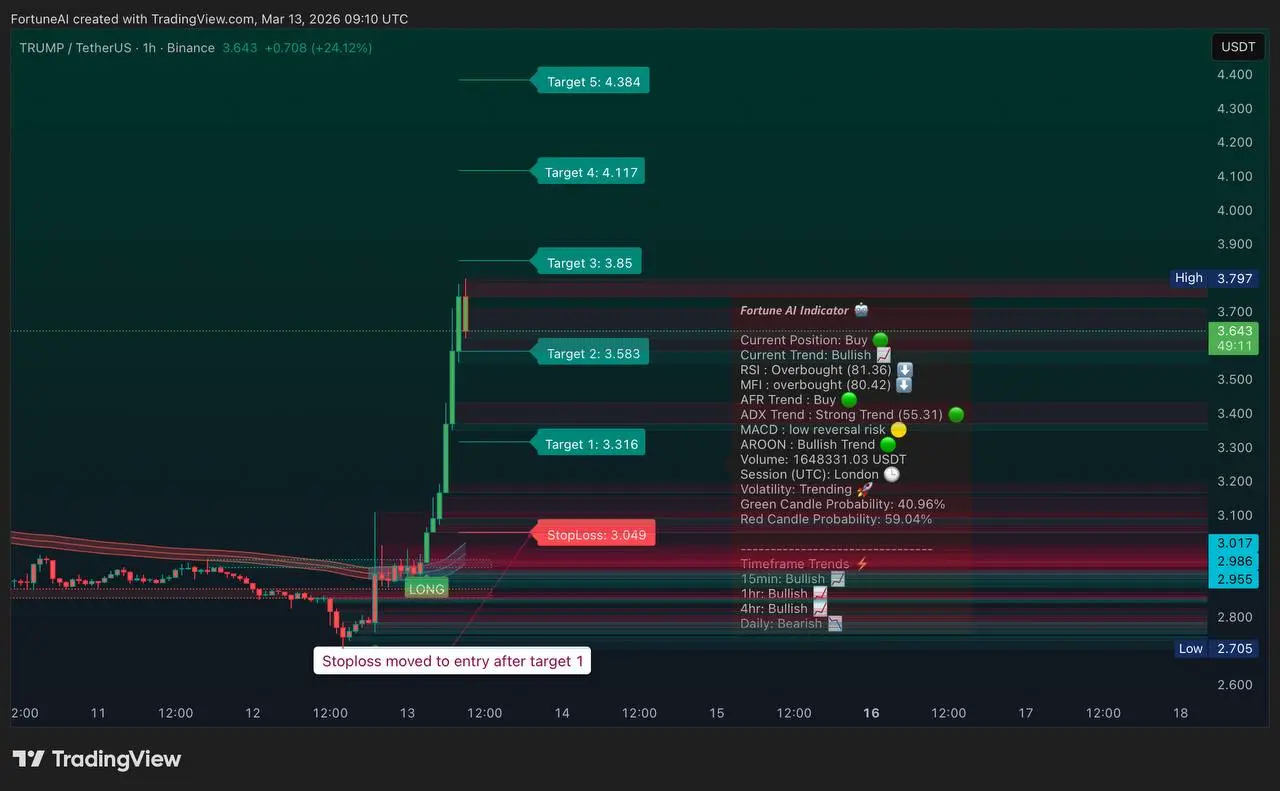The image size is (1280, 791).
Task: Click the green 3.643 current price tag on axis
Action: pyautogui.click(x=1233, y=331)
